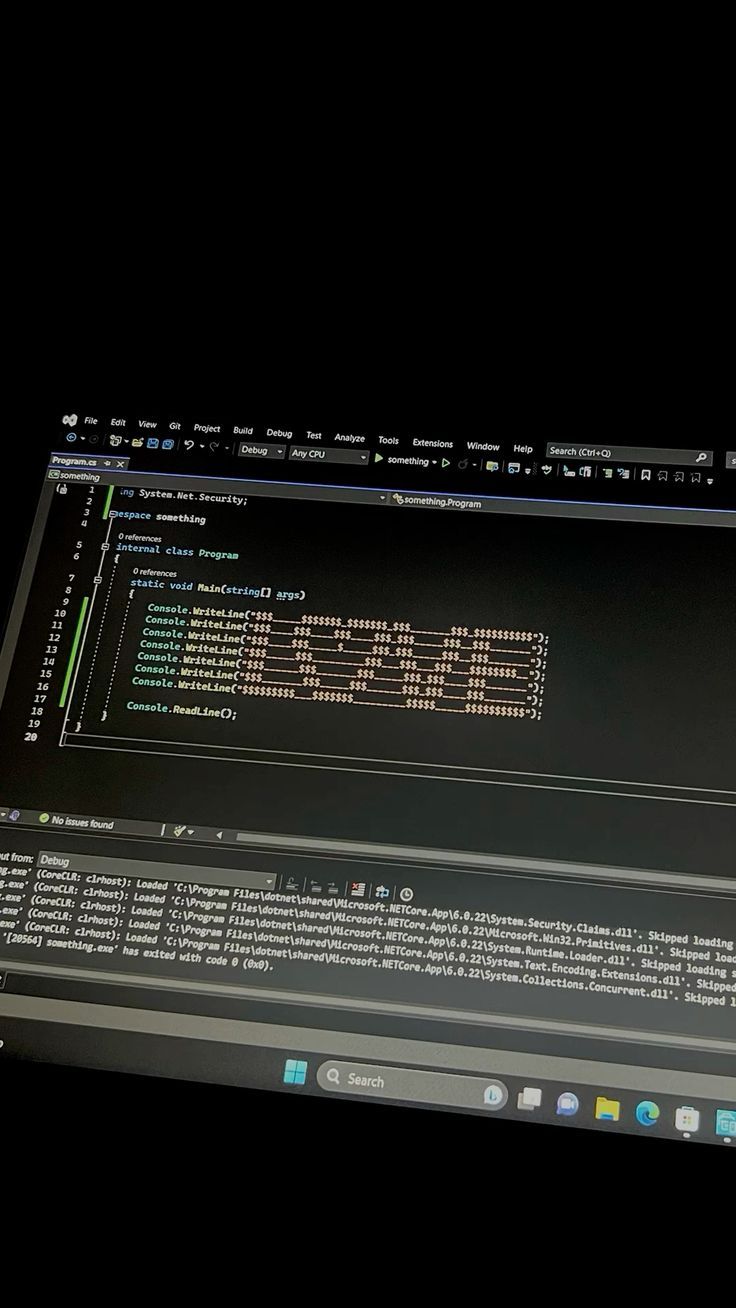Open the Edit menu
This screenshot has height=1308, width=736.
tap(118, 423)
